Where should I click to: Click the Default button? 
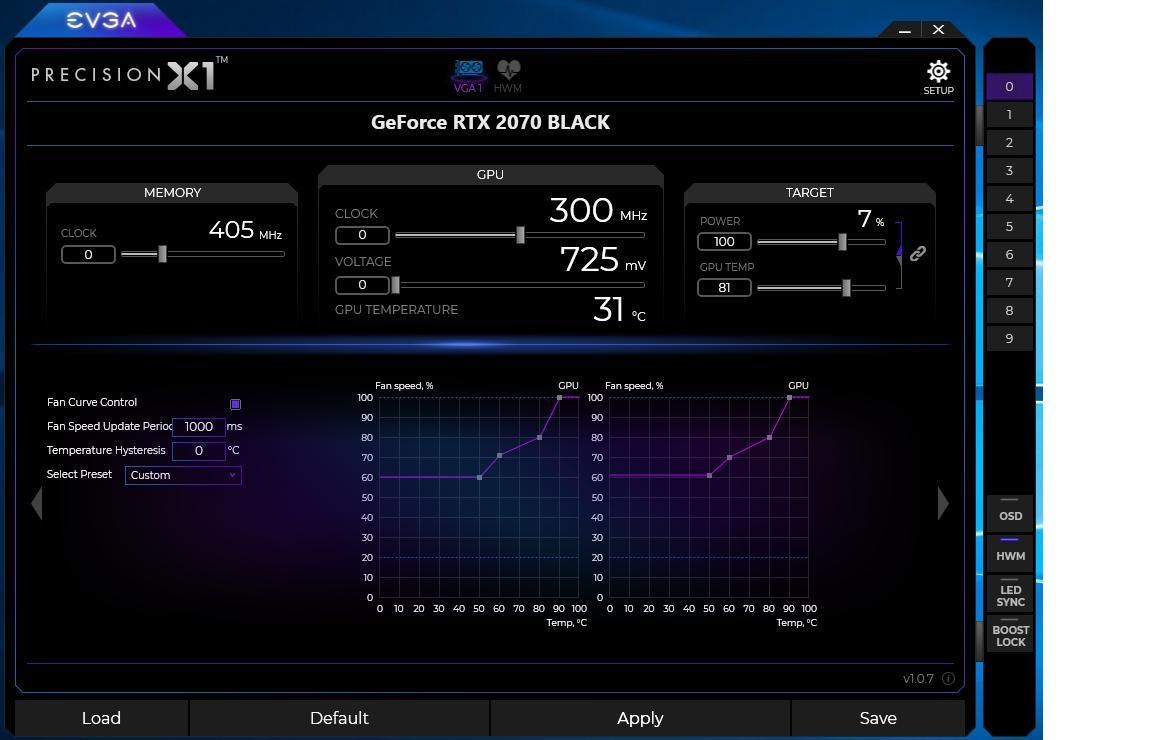(x=339, y=718)
